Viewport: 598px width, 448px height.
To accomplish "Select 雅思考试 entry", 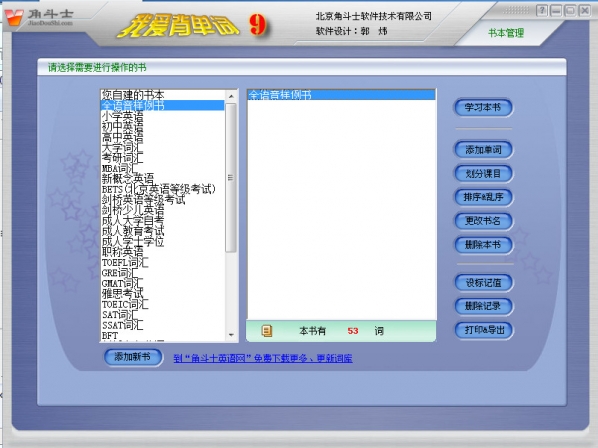I will pos(162,294).
